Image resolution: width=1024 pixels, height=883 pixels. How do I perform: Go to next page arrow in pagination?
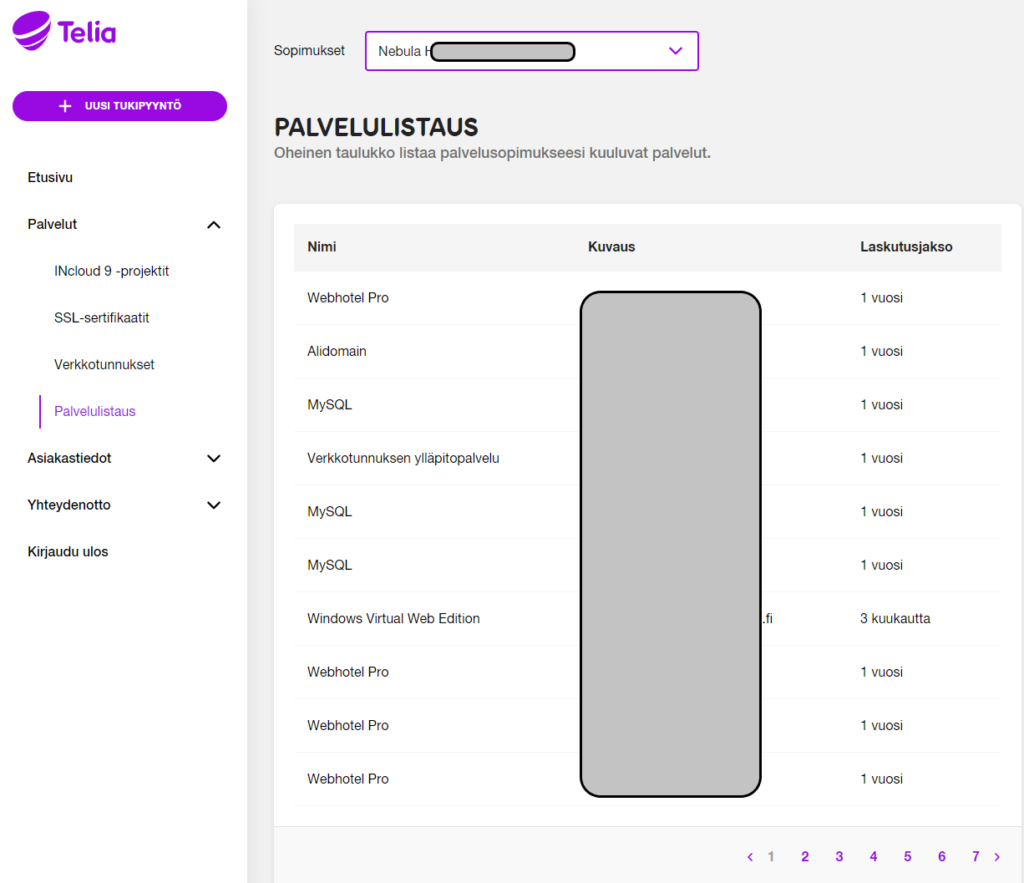997,857
